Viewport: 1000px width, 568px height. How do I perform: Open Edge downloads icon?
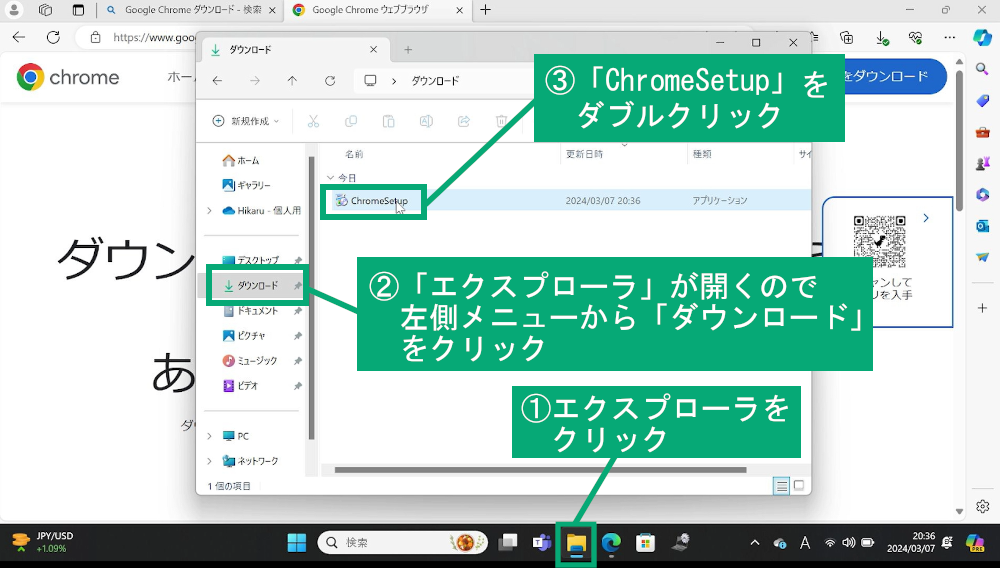(x=882, y=38)
